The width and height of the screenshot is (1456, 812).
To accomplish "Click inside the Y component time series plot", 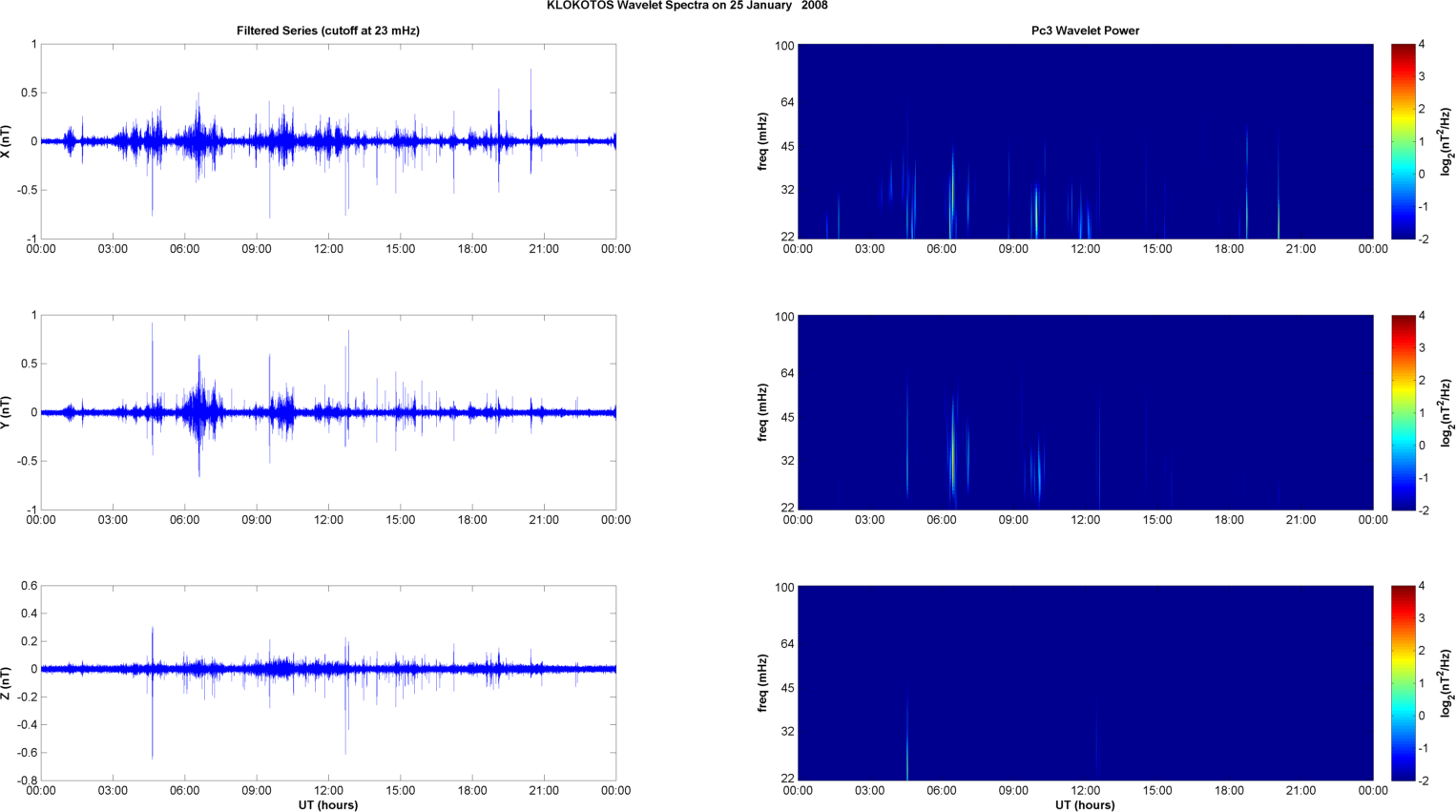I will pyautogui.click(x=328, y=412).
